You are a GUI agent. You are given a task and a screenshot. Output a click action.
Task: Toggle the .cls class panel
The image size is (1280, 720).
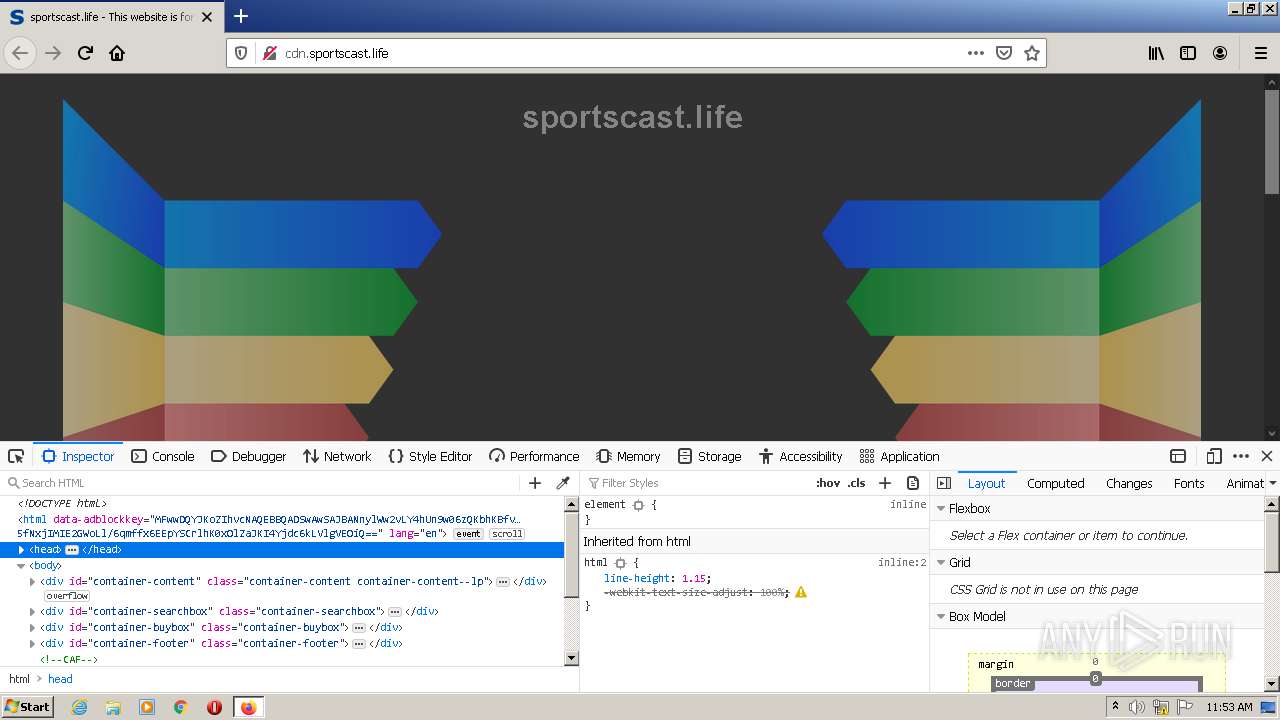pyautogui.click(x=856, y=483)
